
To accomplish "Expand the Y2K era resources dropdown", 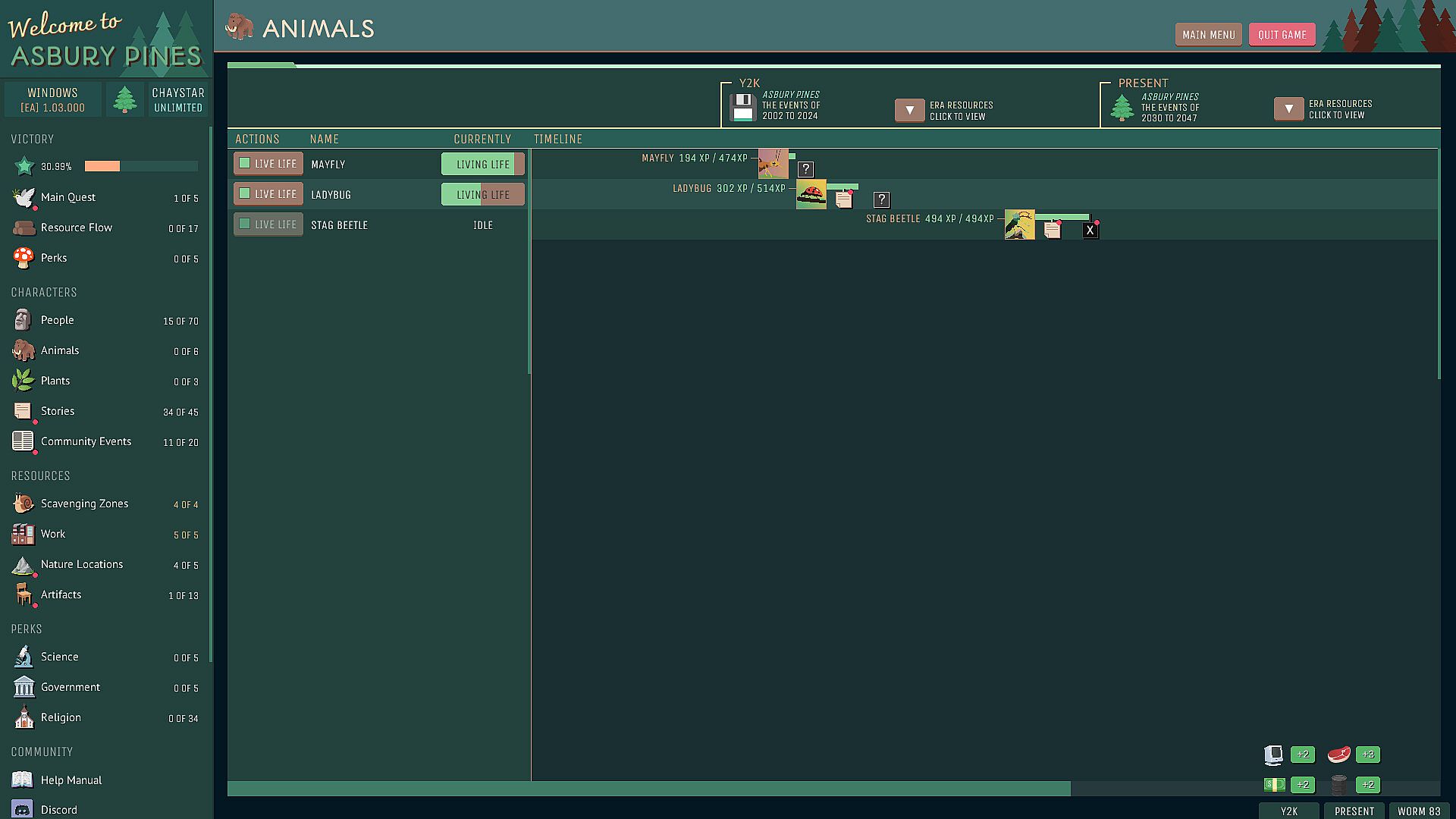I will [909, 110].
